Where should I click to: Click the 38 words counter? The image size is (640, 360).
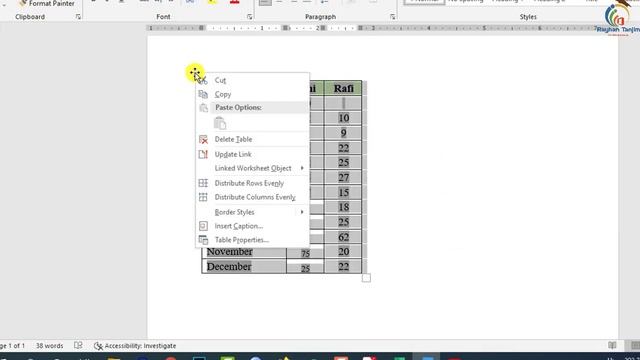click(49, 346)
